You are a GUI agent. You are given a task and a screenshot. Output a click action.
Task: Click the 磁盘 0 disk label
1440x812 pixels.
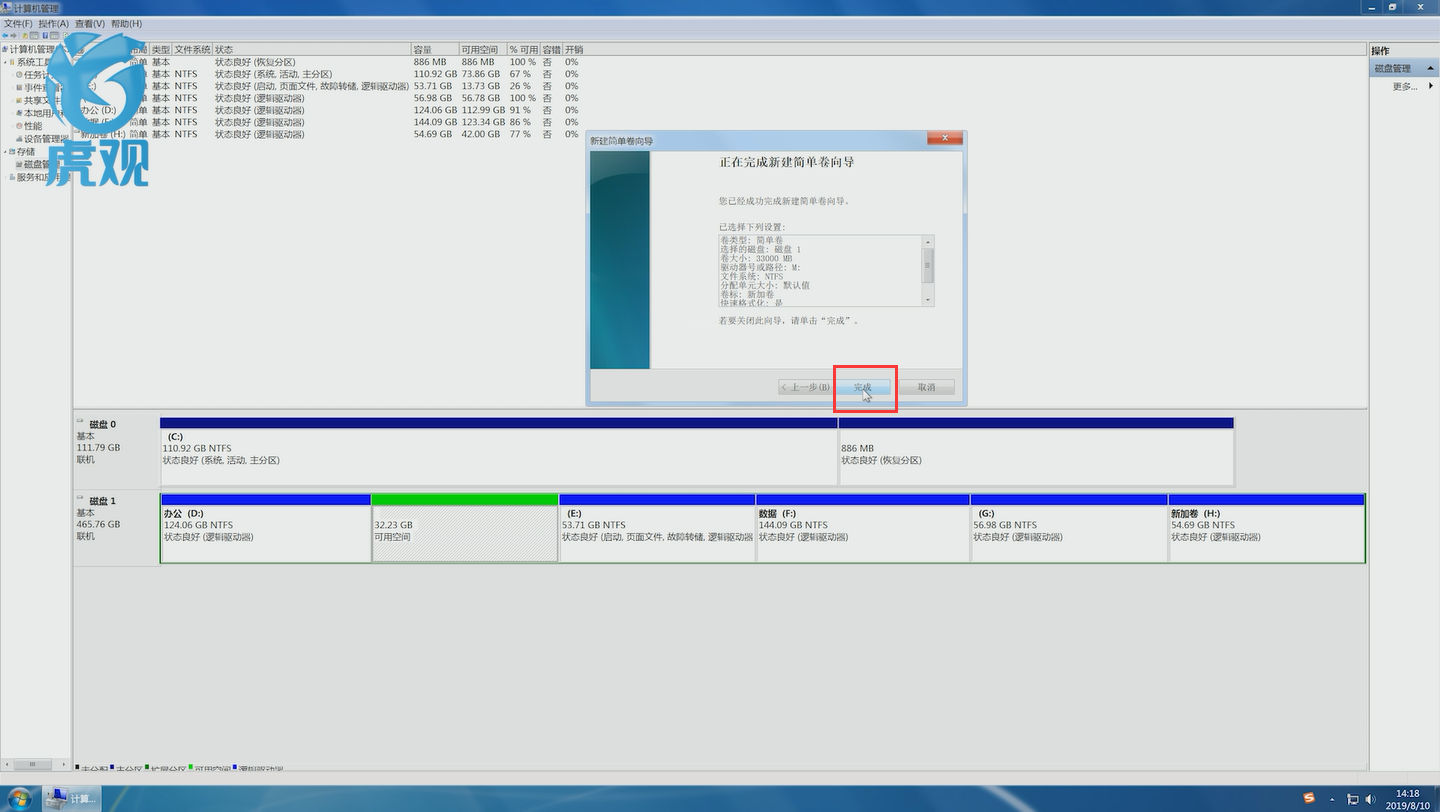101,424
